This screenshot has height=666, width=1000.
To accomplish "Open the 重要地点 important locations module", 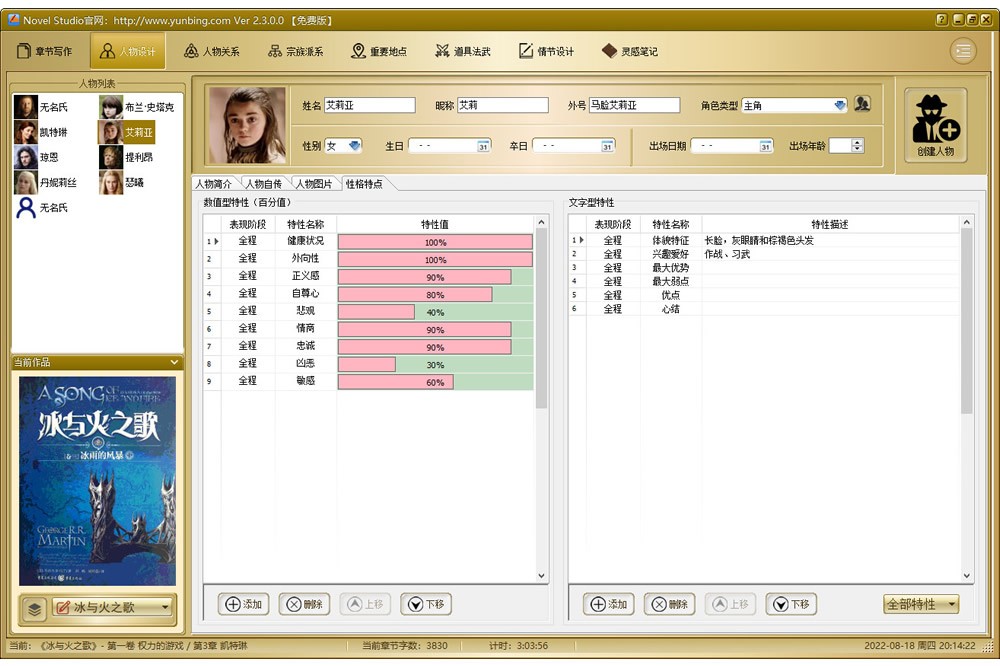I will tap(379, 51).
